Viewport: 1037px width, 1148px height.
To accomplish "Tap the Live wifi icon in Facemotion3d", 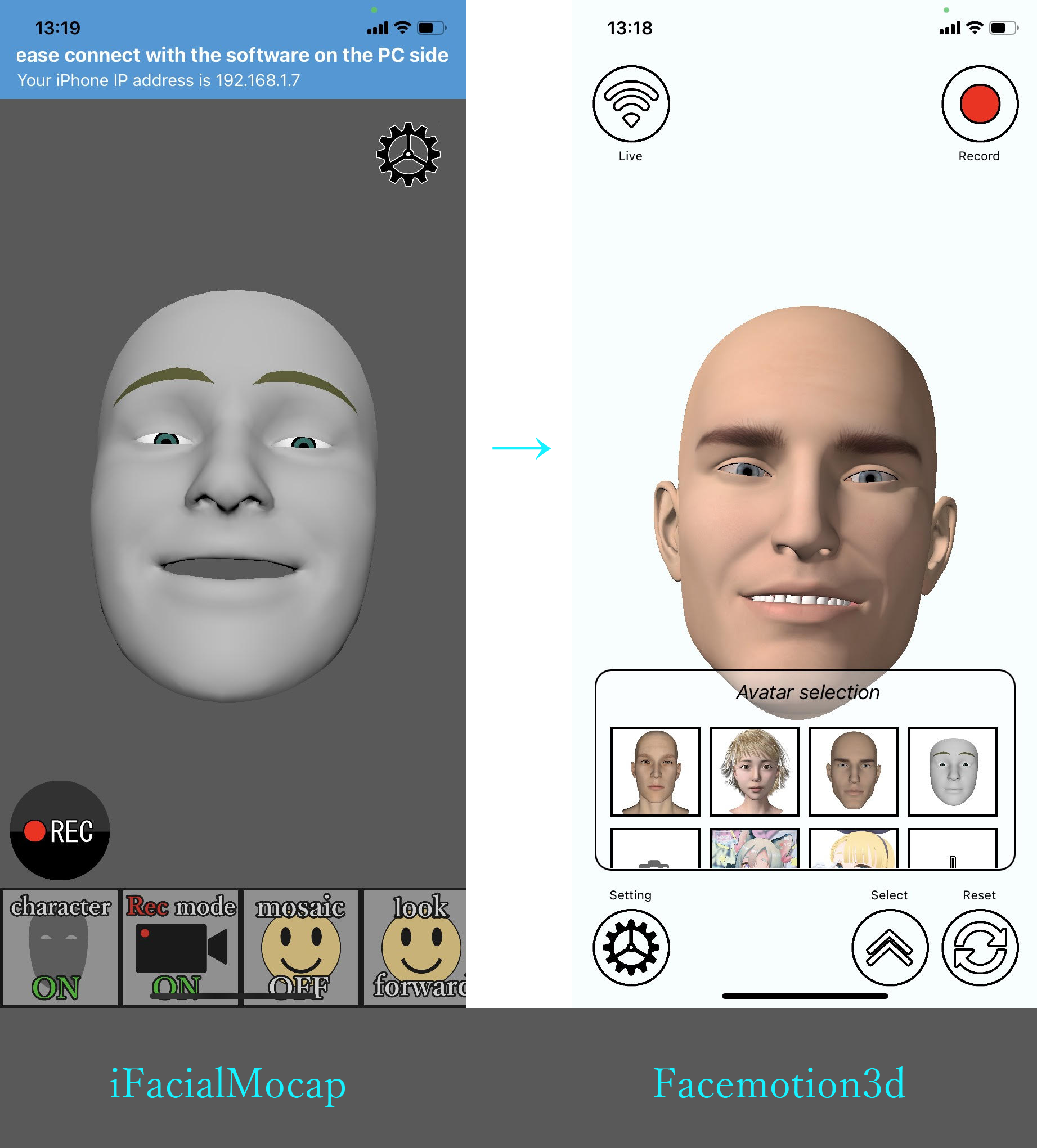I will [631, 103].
